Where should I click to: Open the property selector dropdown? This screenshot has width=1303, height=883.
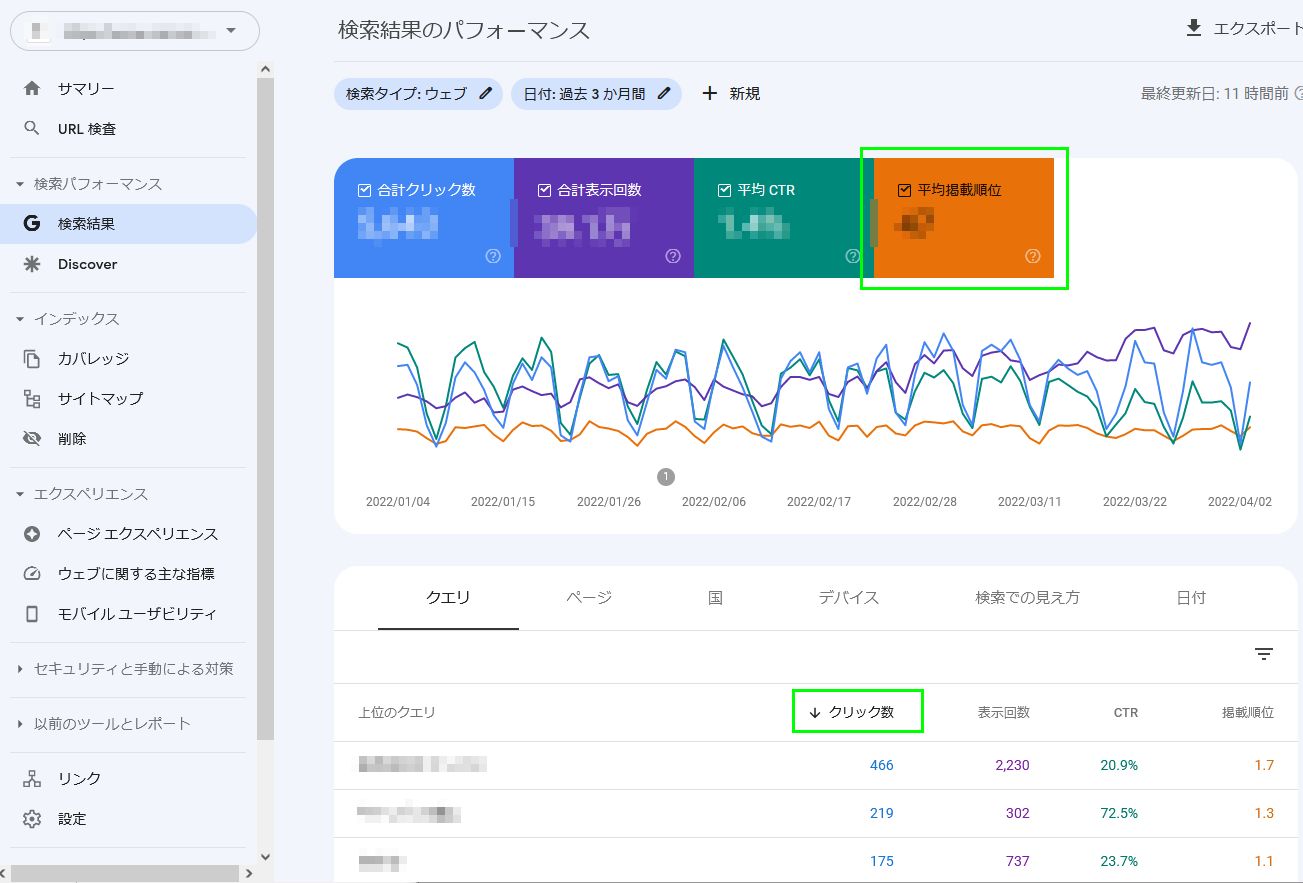tap(135, 30)
